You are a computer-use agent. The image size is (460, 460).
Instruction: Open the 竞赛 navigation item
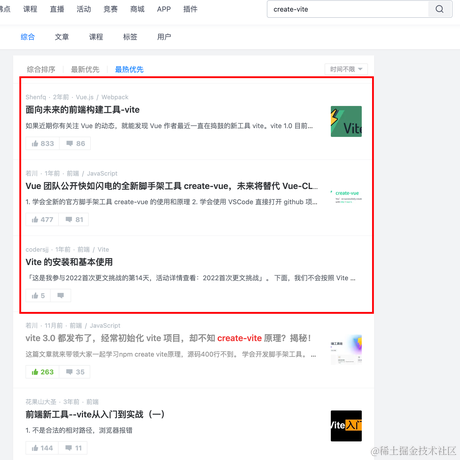pyautogui.click(x=110, y=9)
